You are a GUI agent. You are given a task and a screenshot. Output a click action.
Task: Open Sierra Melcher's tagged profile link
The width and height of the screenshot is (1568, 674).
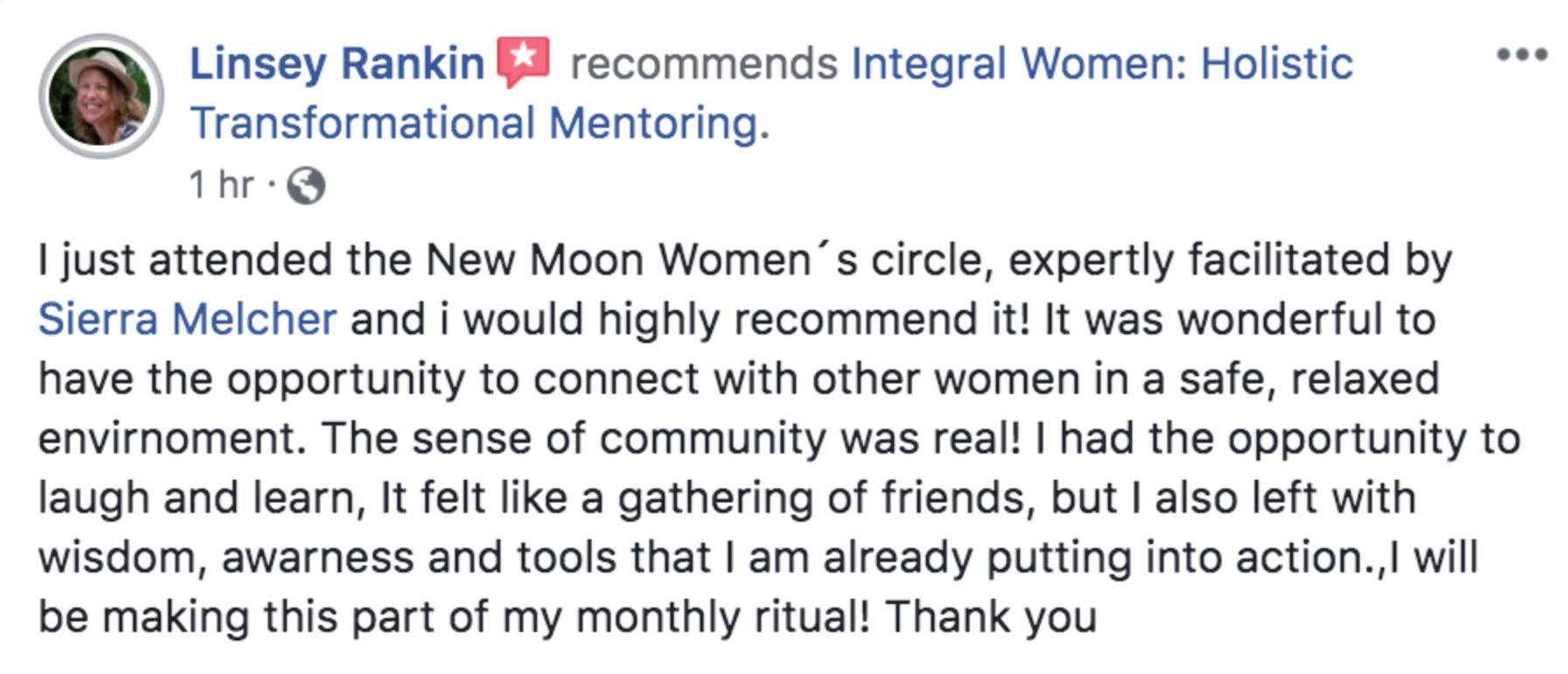click(x=187, y=319)
